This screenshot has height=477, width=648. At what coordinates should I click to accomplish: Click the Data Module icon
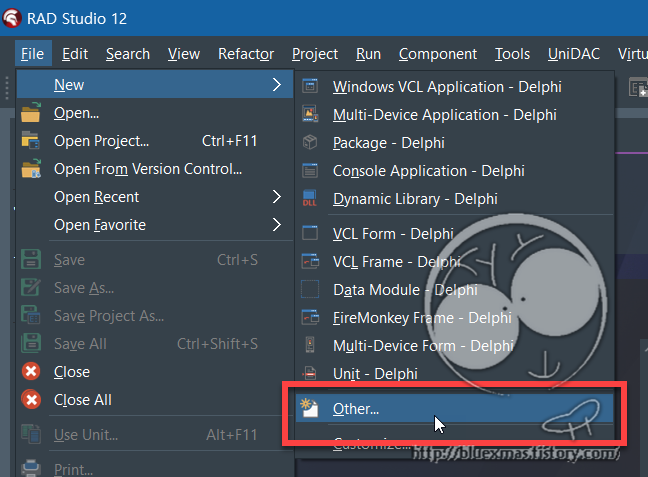310,289
